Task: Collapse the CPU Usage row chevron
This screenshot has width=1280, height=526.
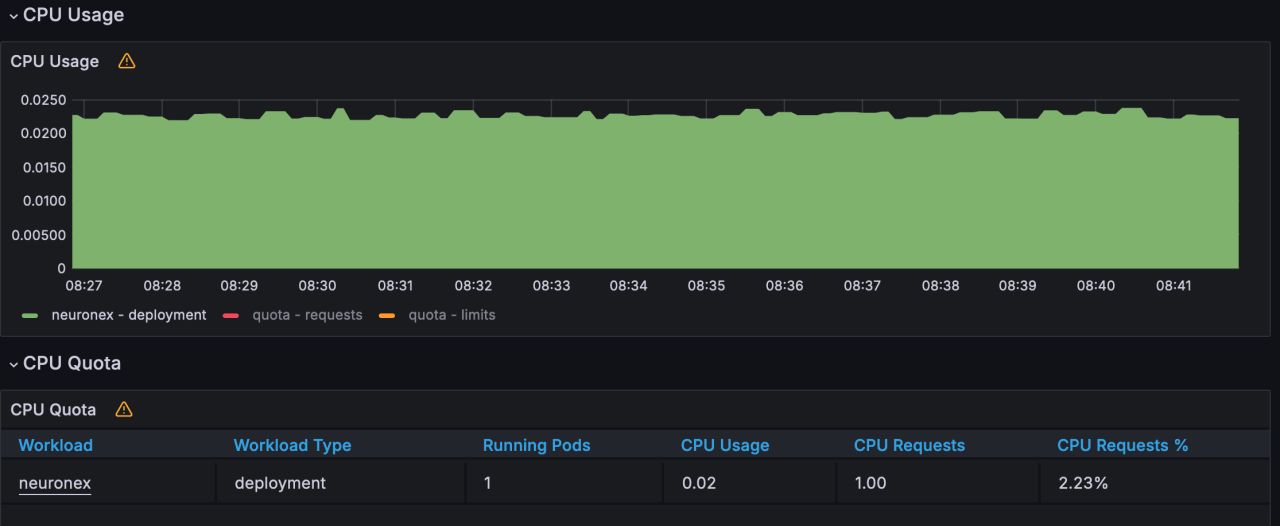Action: click(13, 16)
